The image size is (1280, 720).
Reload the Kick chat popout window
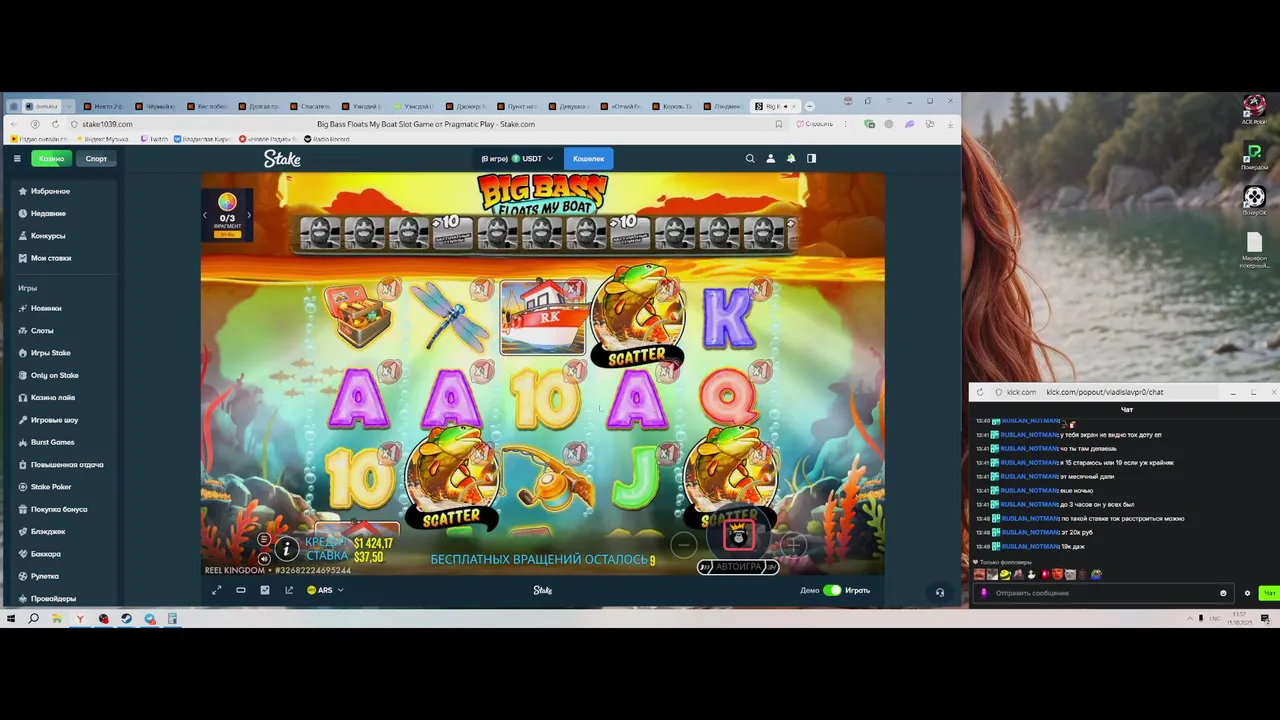[980, 392]
